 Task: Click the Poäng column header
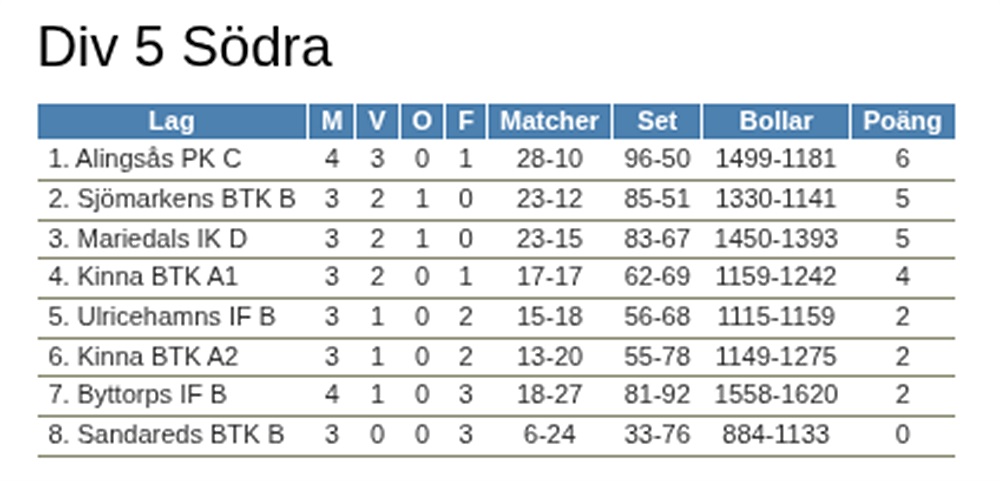(902, 121)
